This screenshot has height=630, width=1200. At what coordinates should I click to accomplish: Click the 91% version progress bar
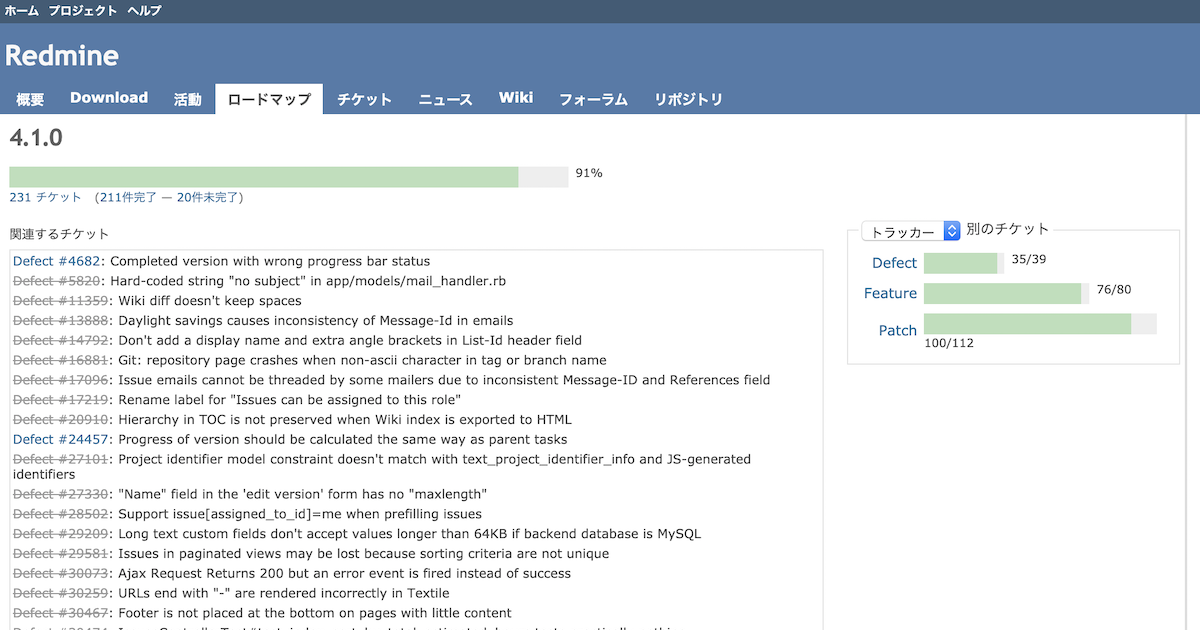click(x=289, y=177)
